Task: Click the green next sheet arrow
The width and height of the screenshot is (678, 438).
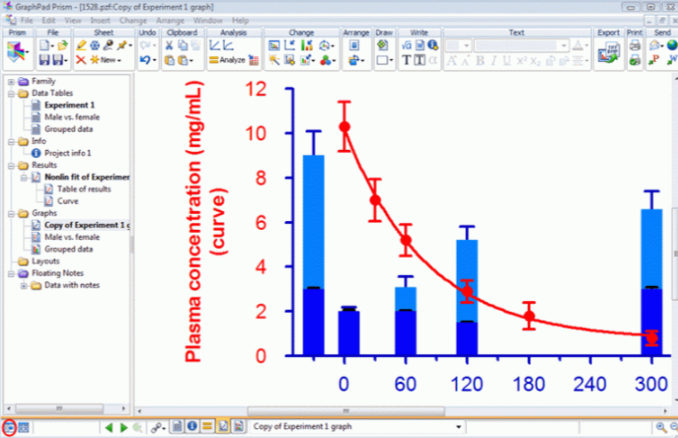Action: pos(123,427)
